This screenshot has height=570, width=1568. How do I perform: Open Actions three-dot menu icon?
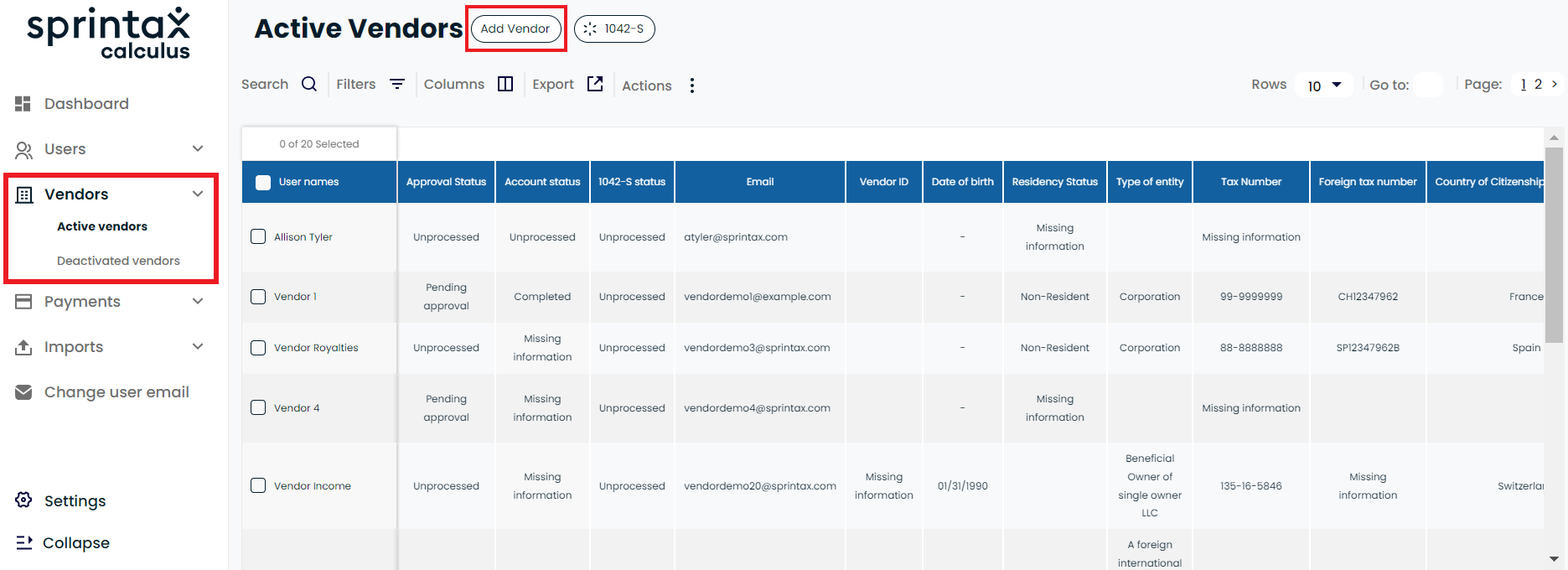pos(692,85)
